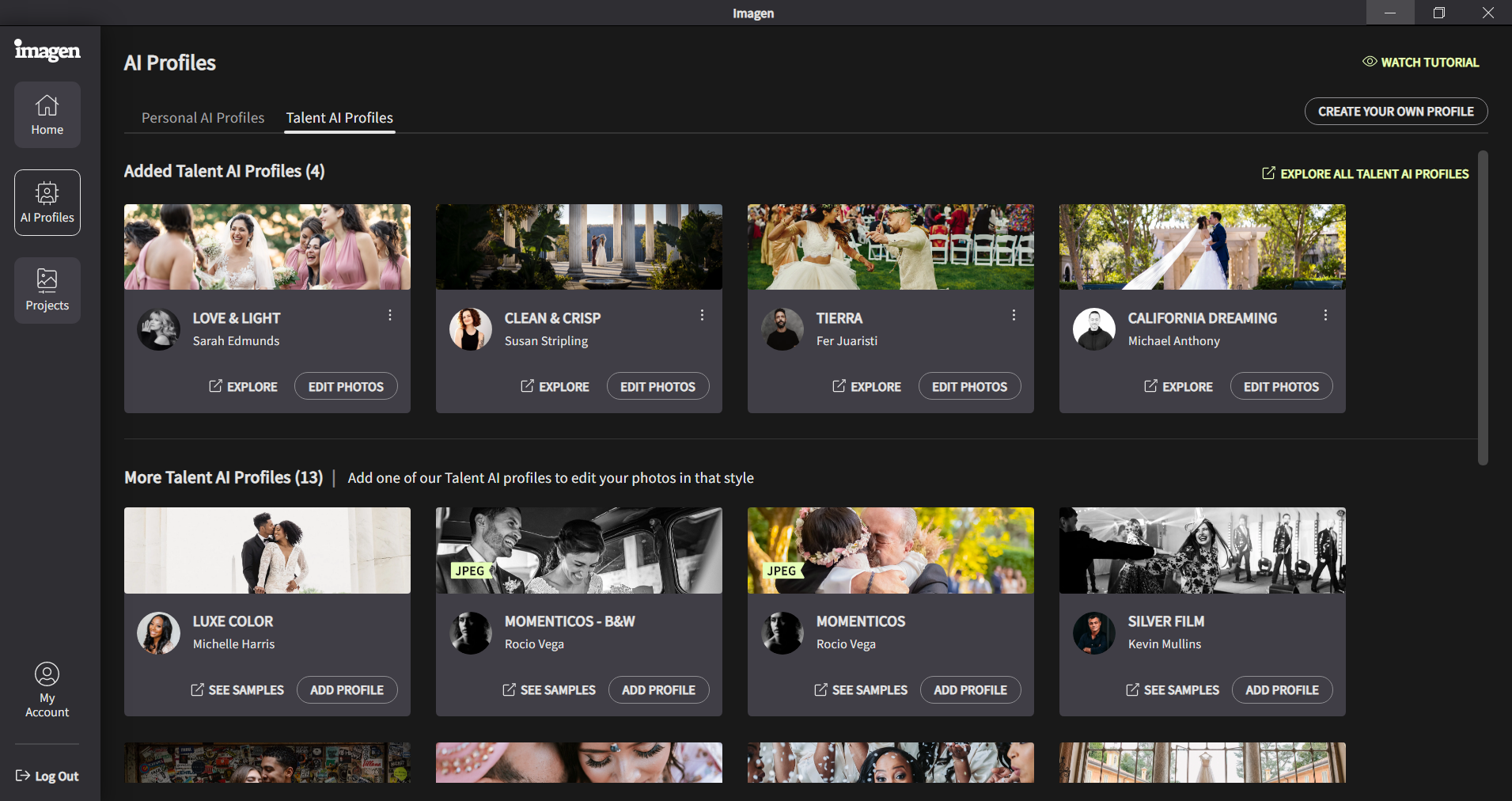Open Luxe Color cover photo
The image size is (1512, 801).
click(267, 550)
